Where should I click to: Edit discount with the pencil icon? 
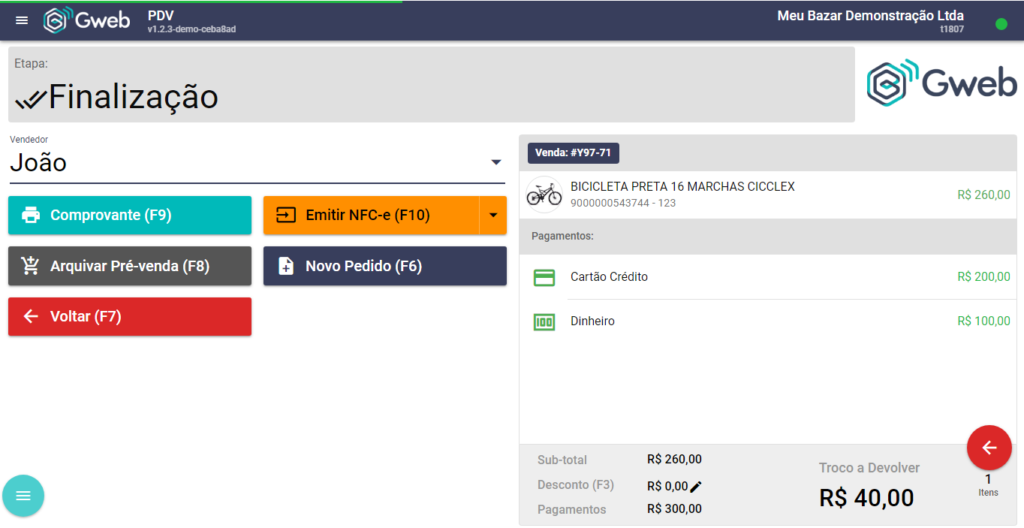pyautogui.click(x=696, y=486)
